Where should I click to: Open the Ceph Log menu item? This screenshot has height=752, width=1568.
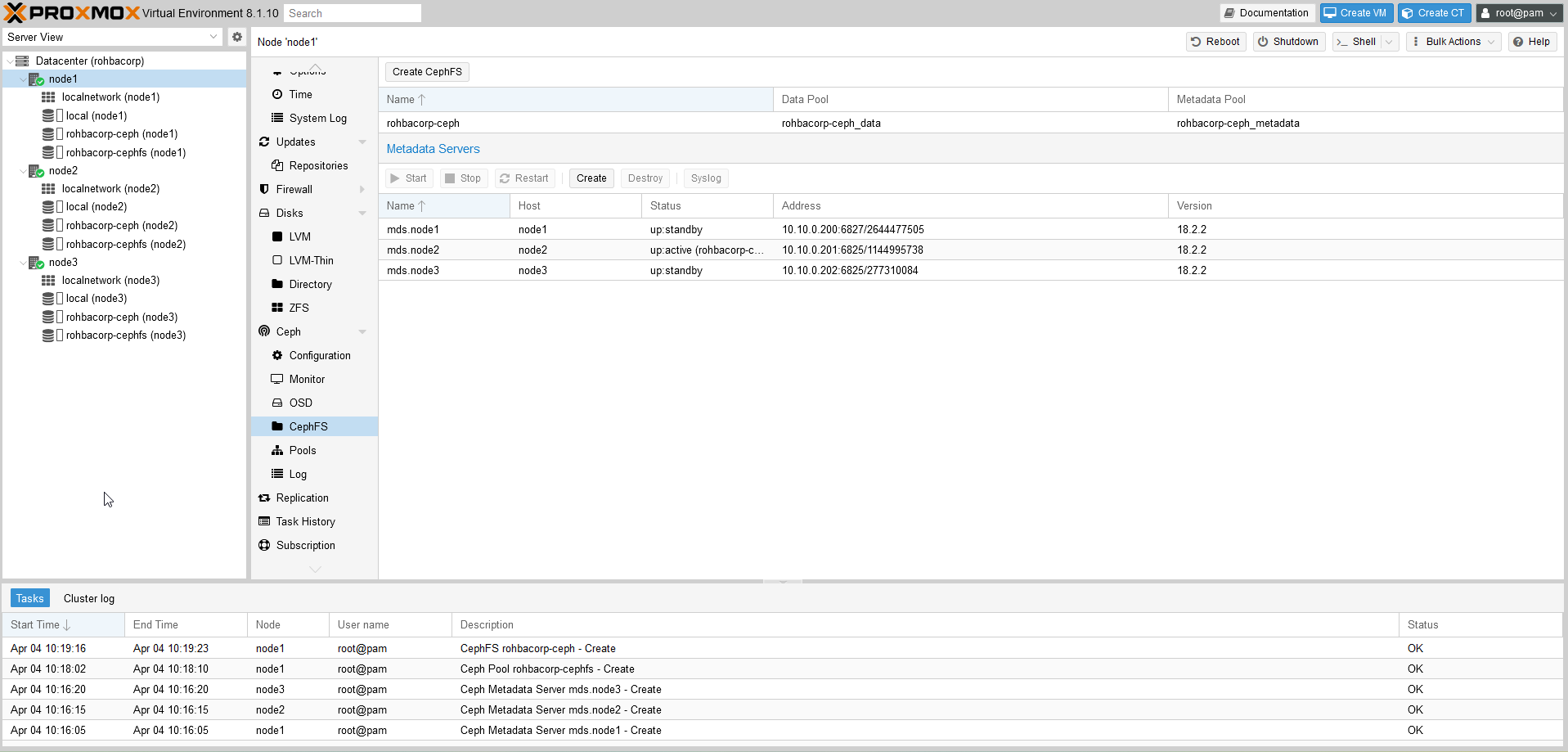(314, 474)
